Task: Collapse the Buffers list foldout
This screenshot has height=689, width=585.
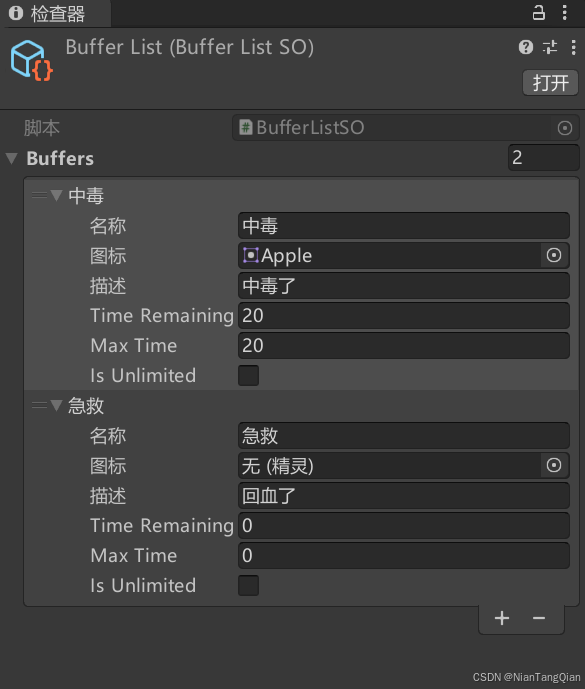Action: (x=12, y=158)
